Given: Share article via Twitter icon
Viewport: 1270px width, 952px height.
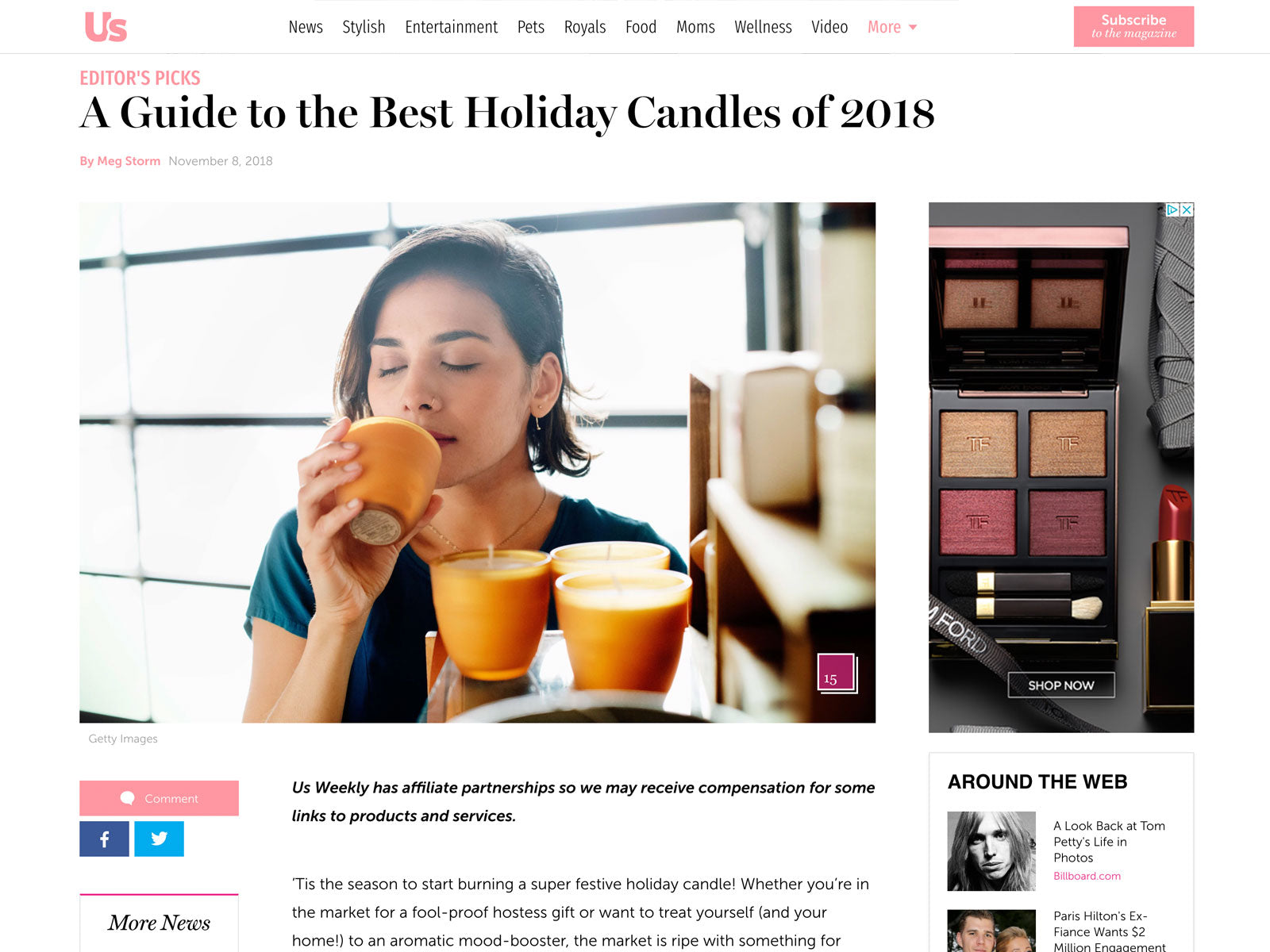Looking at the screenshot, I should (x=159, y=839).
